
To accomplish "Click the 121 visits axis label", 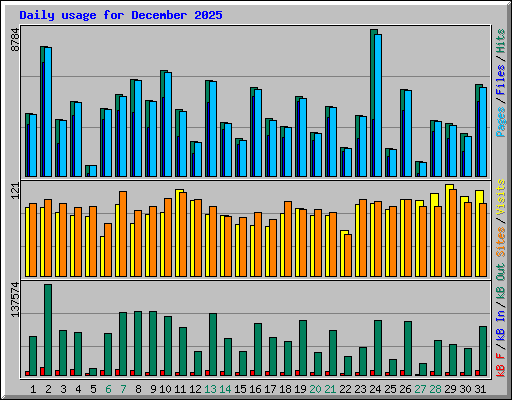I will pos(15,191).
